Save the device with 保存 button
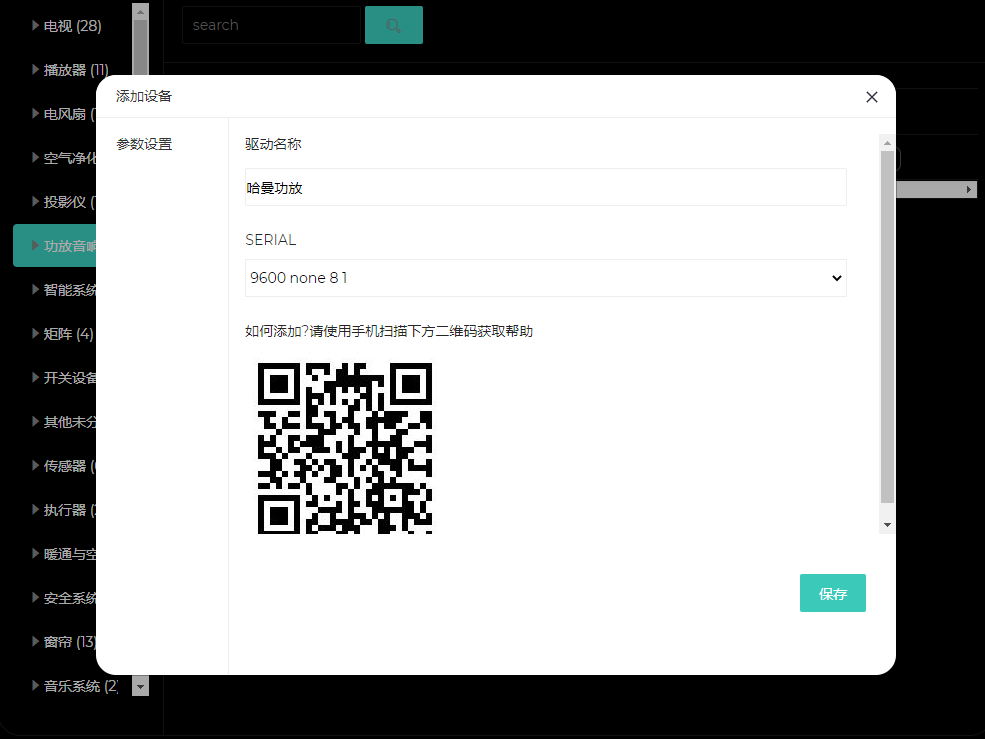This screenshot has width=985, height=739. 832,593
